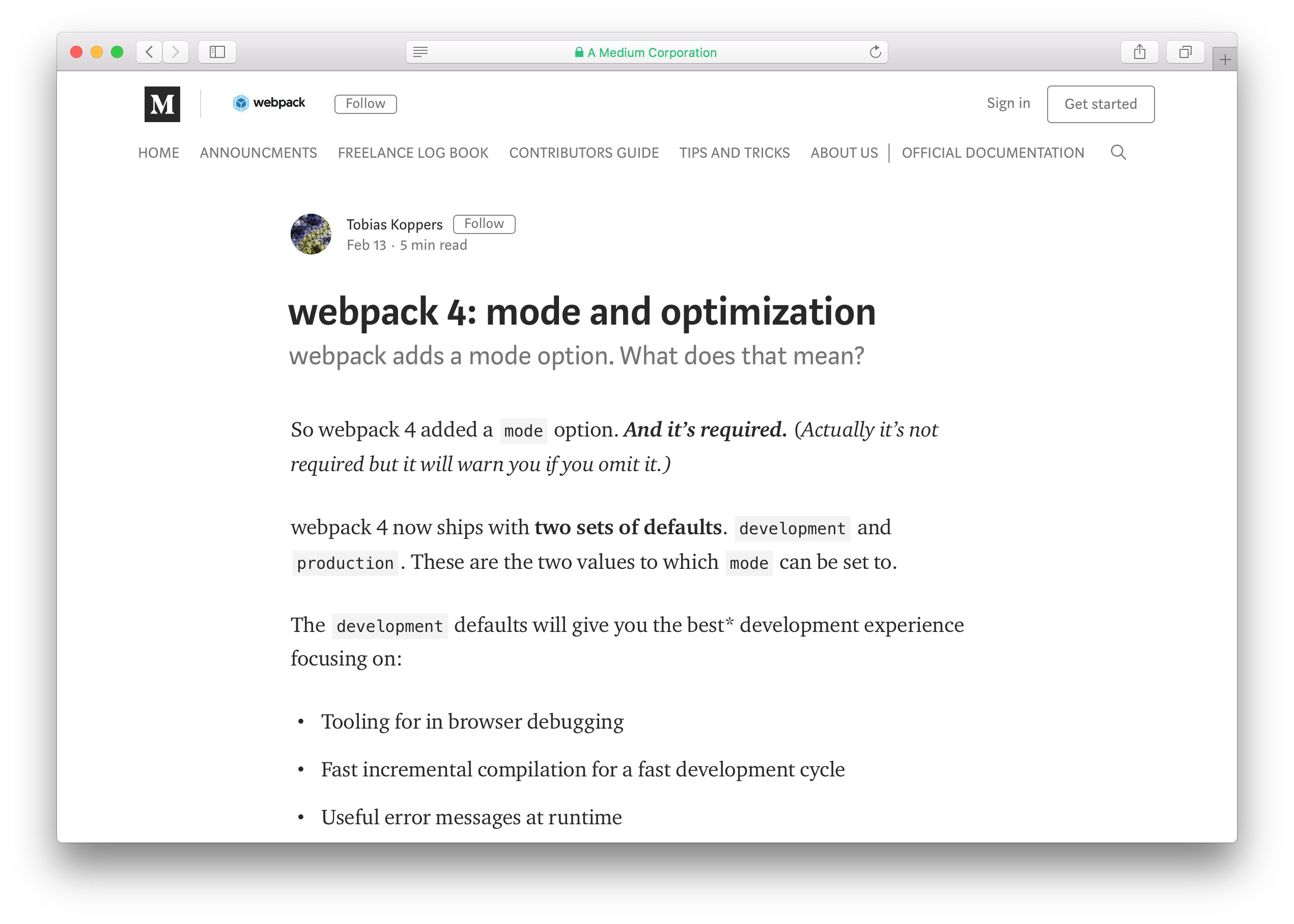Click the italic text 'And it's required.'
This screenshot has height=924, width=1294.
coord(705,429)
